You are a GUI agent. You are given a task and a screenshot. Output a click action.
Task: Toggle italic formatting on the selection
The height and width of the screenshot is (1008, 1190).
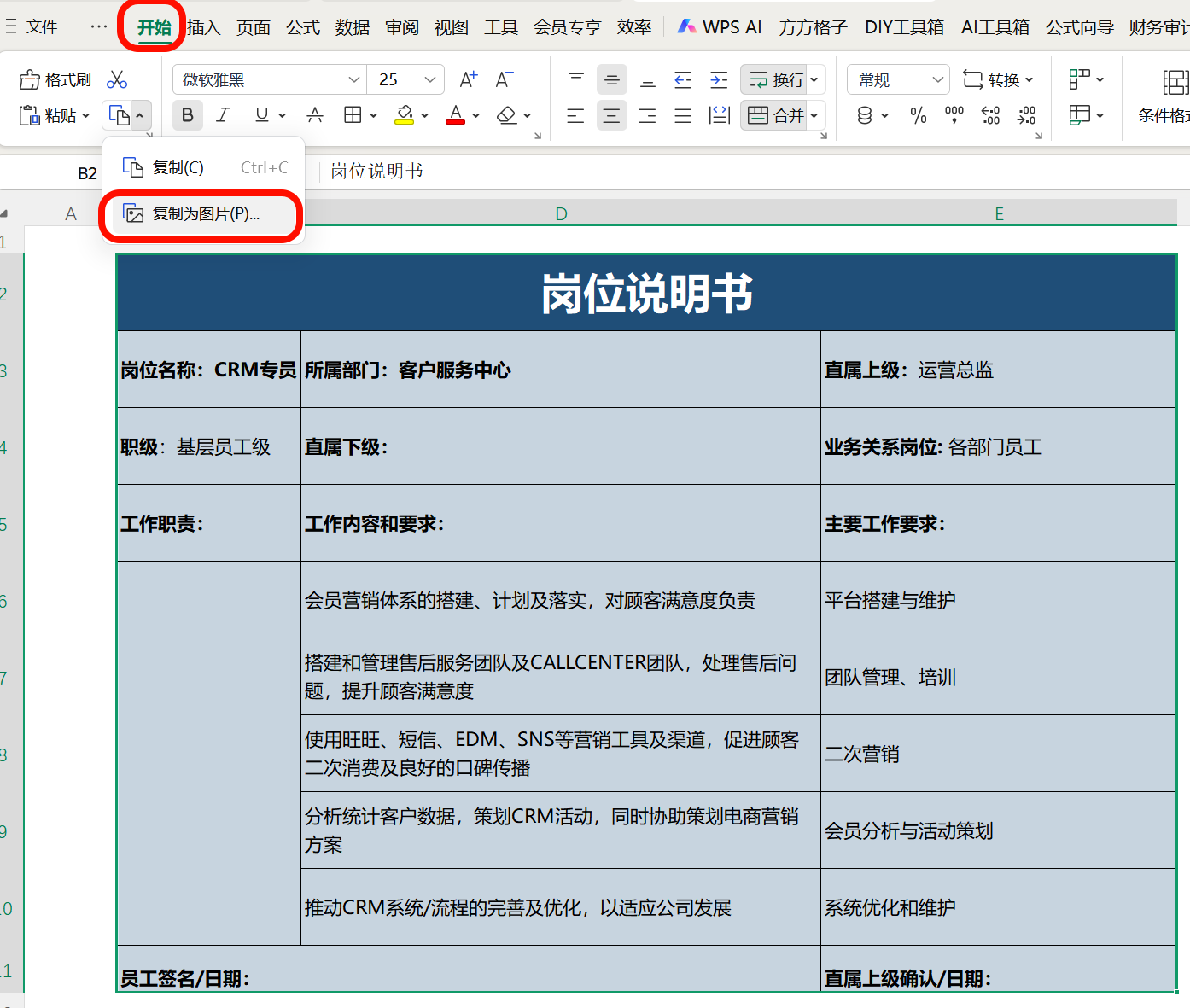[x=222, y=115]
